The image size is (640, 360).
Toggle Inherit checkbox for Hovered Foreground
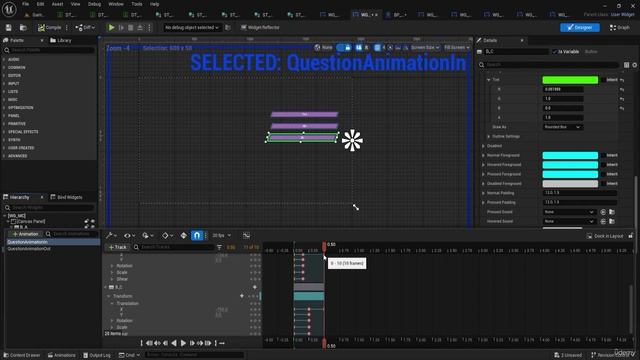pos(603,165)
